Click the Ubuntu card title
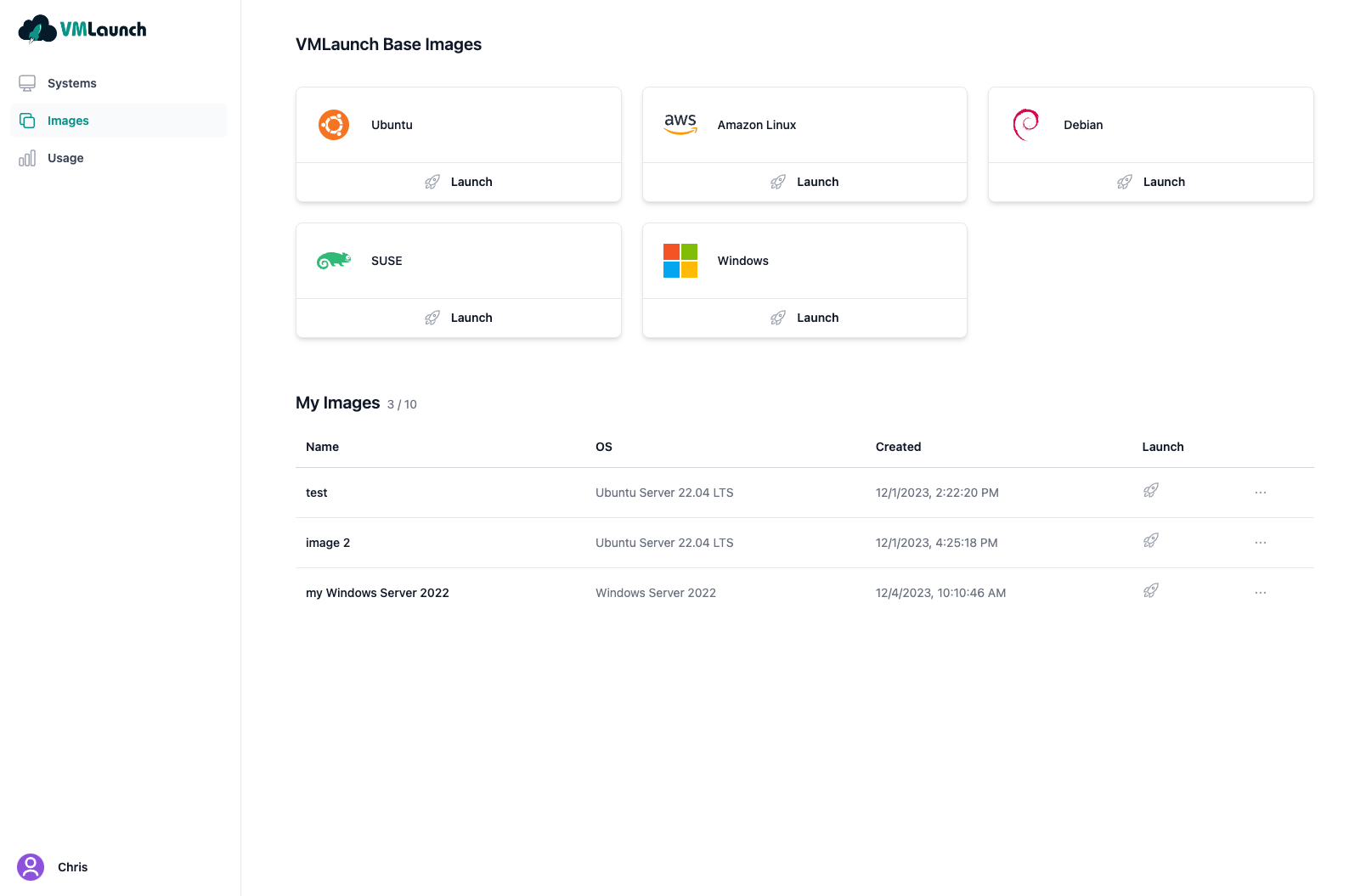1366x896 pixels. pyautogui.click(x=392, y=125)
